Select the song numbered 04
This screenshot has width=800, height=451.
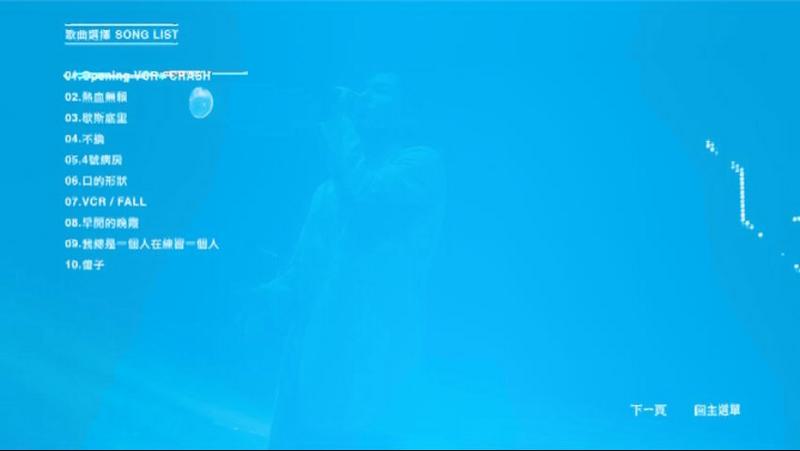click(x=85, y=139)
